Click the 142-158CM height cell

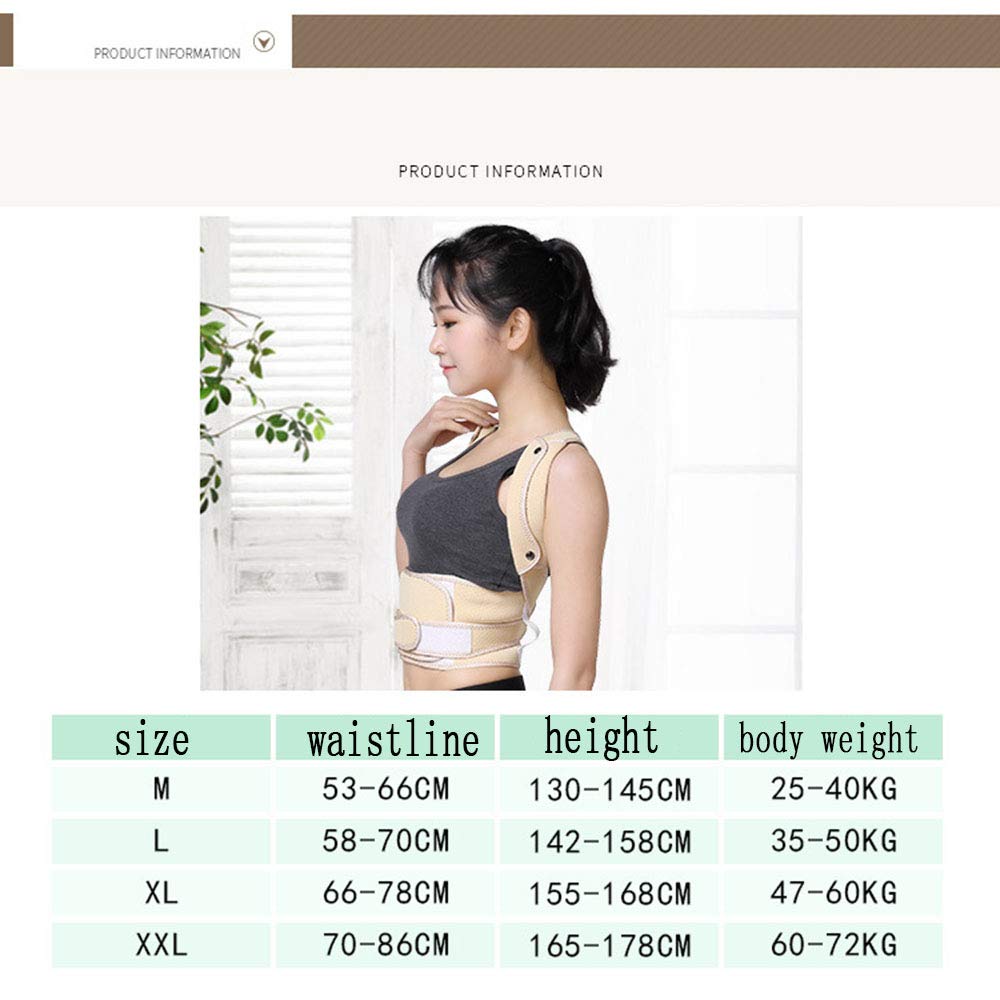coord(609,841)
